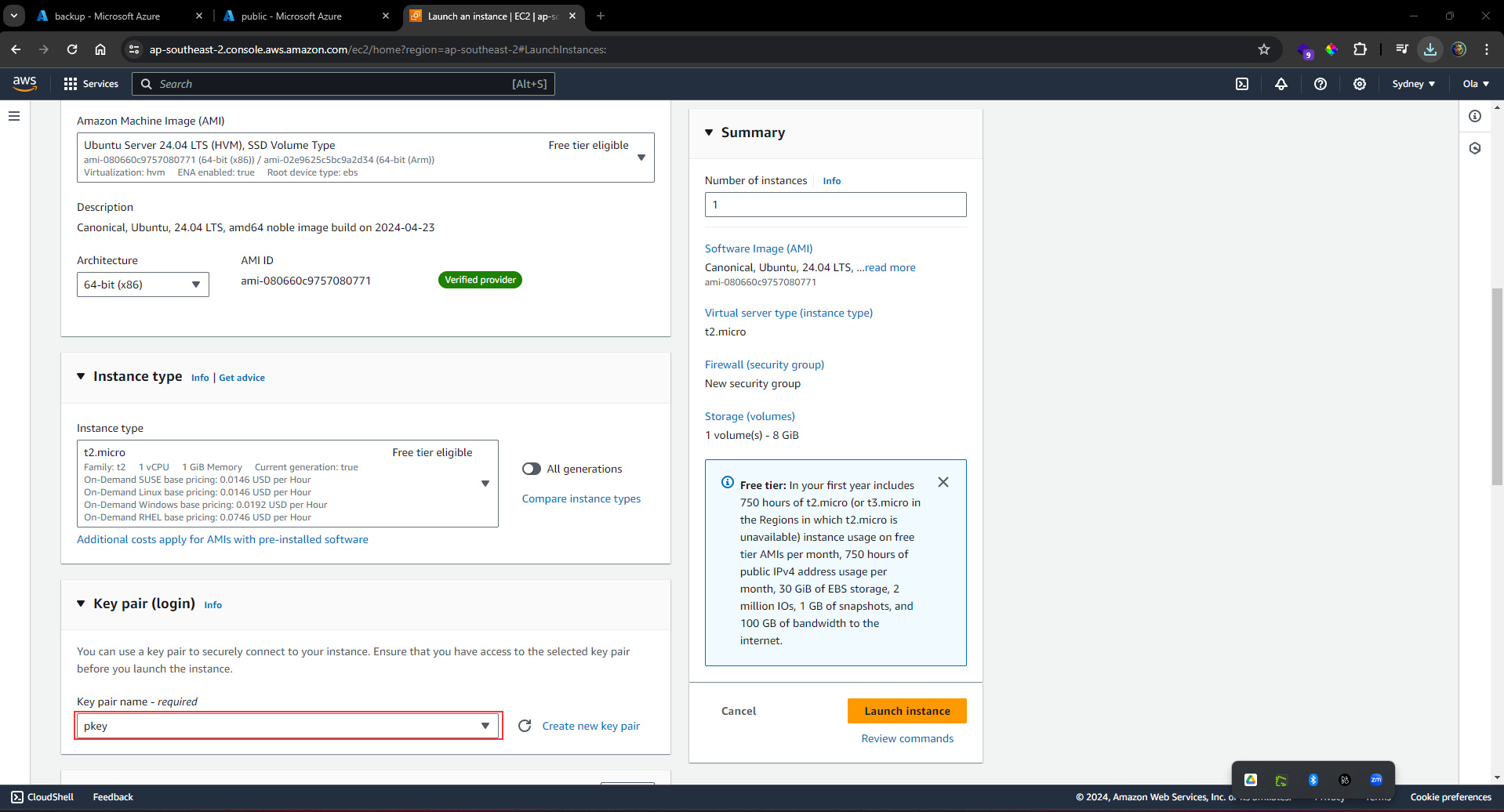Open CloudShell icon in top navigation bar
Image resolution: width=1504 pixels, height=812 pixels.
click(1242, 84)
